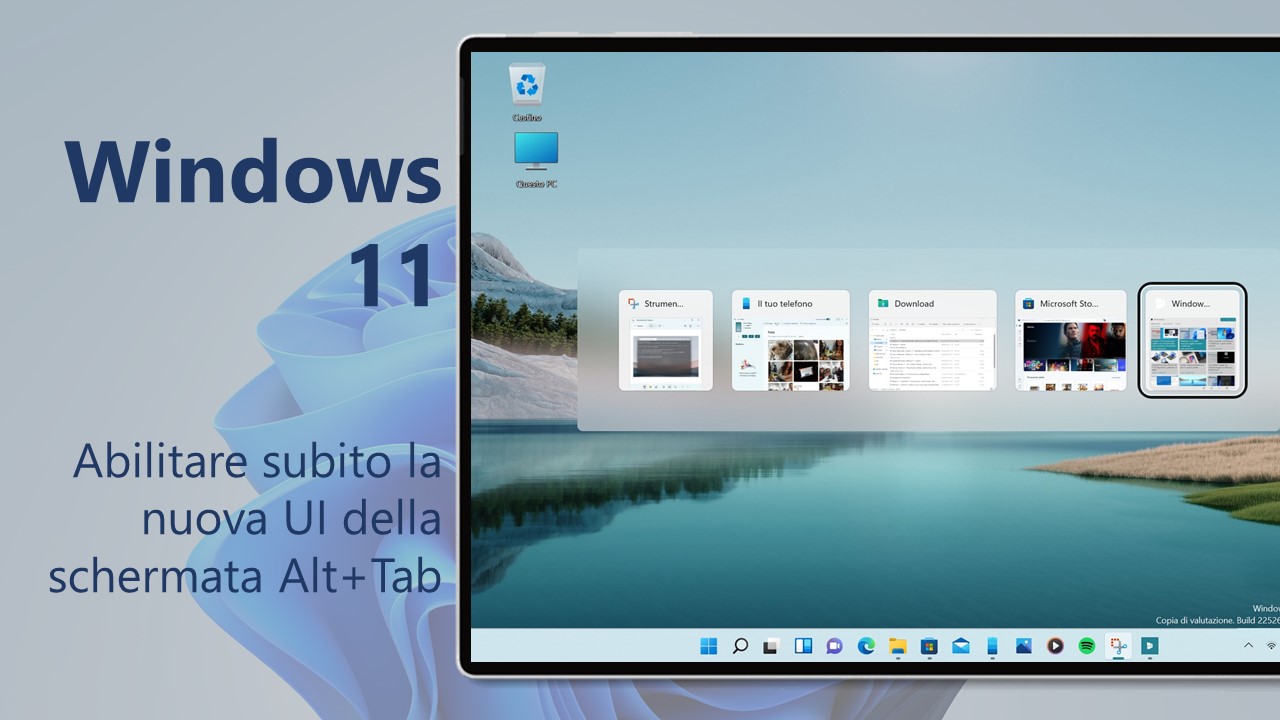Open Wi-Fi network status icon
Screen dimensions: 1280x720
coord(1272,646)
